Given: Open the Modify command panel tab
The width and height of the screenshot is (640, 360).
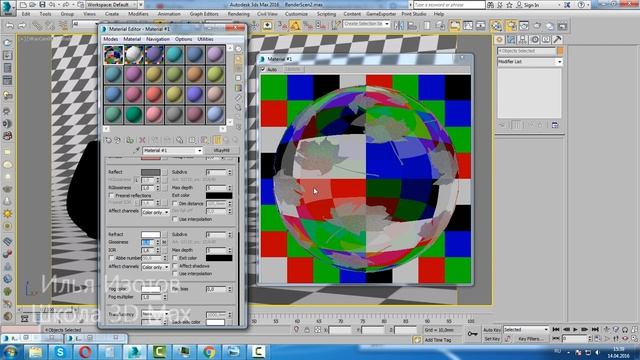Looking at the screenshot, I should pyautogui.click(x=511, y=40).
